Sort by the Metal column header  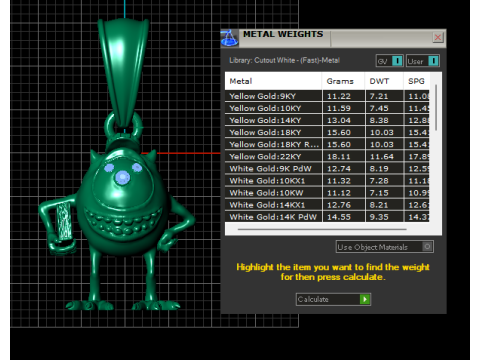coord(273,81)
